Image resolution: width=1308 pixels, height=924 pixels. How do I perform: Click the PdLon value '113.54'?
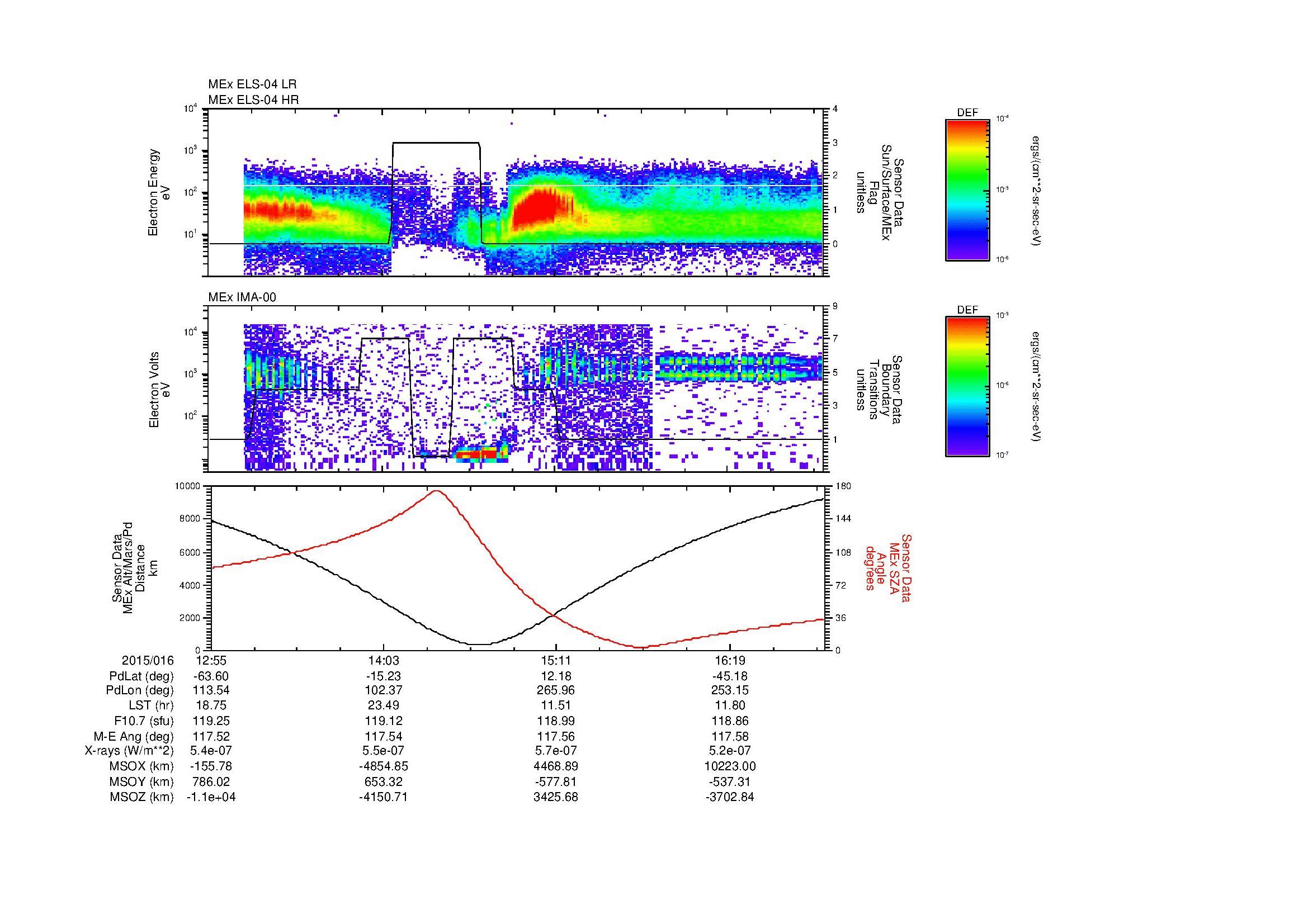coord(211,690)
